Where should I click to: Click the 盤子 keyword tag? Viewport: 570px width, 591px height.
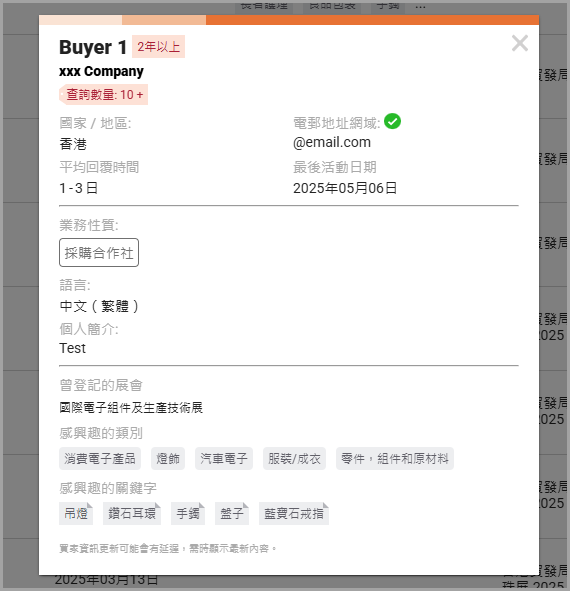click(232, 513)
